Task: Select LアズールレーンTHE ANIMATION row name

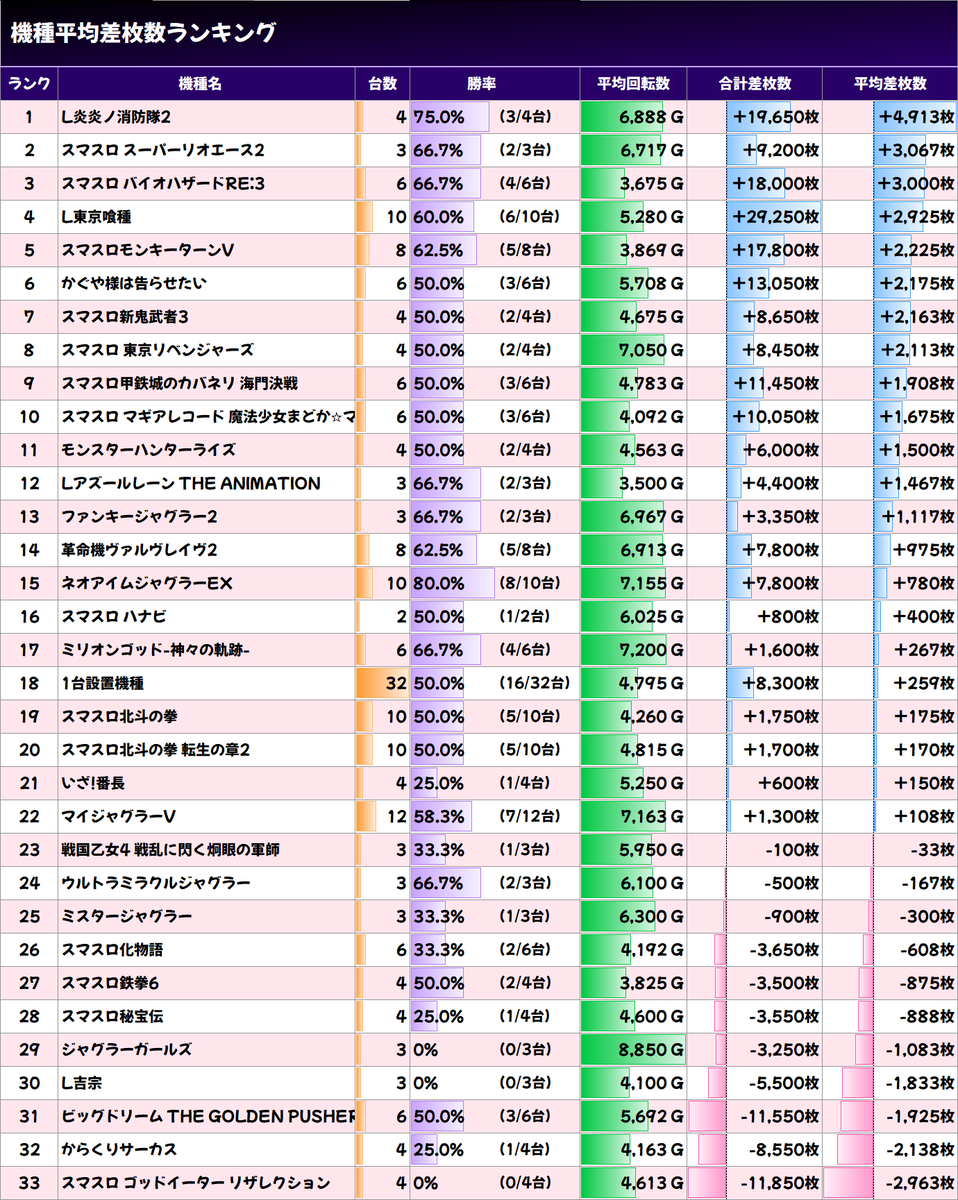Action: pyautogui.click(x=191, y=484)
